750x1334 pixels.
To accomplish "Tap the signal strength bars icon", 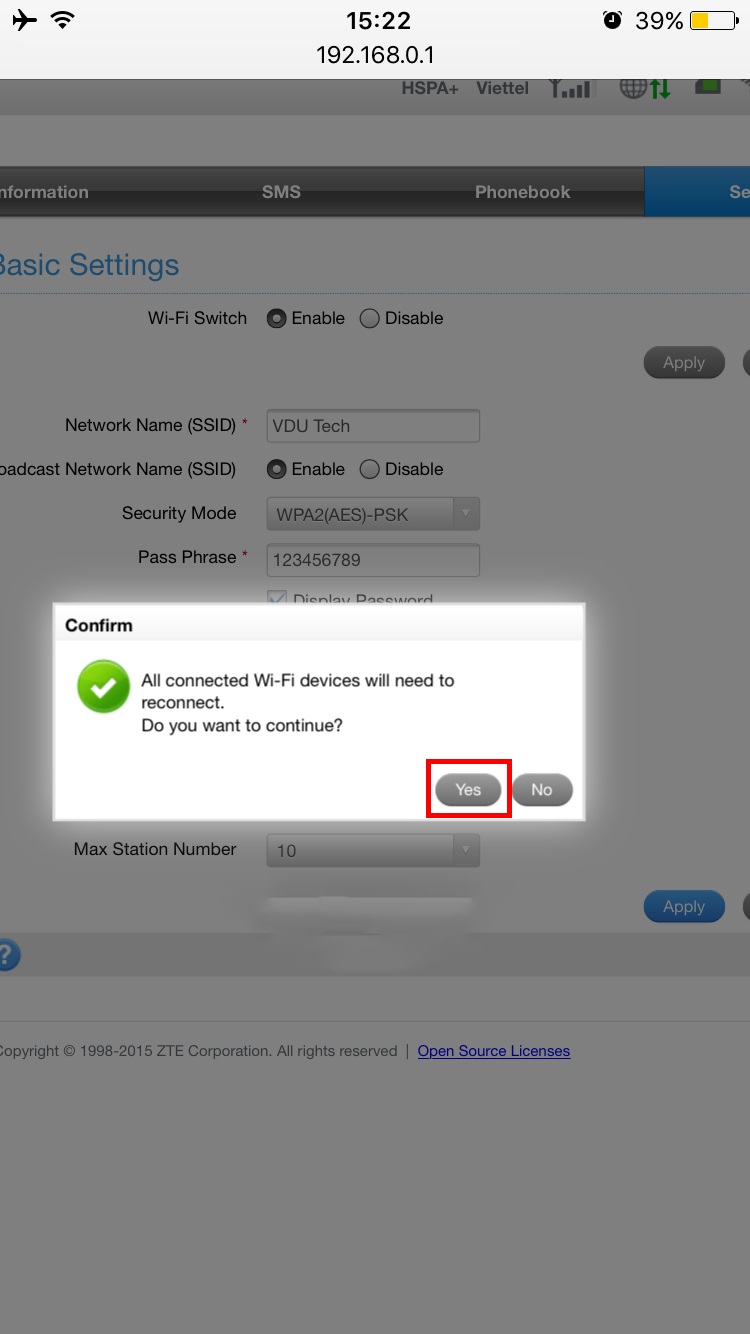I will 570,88.
